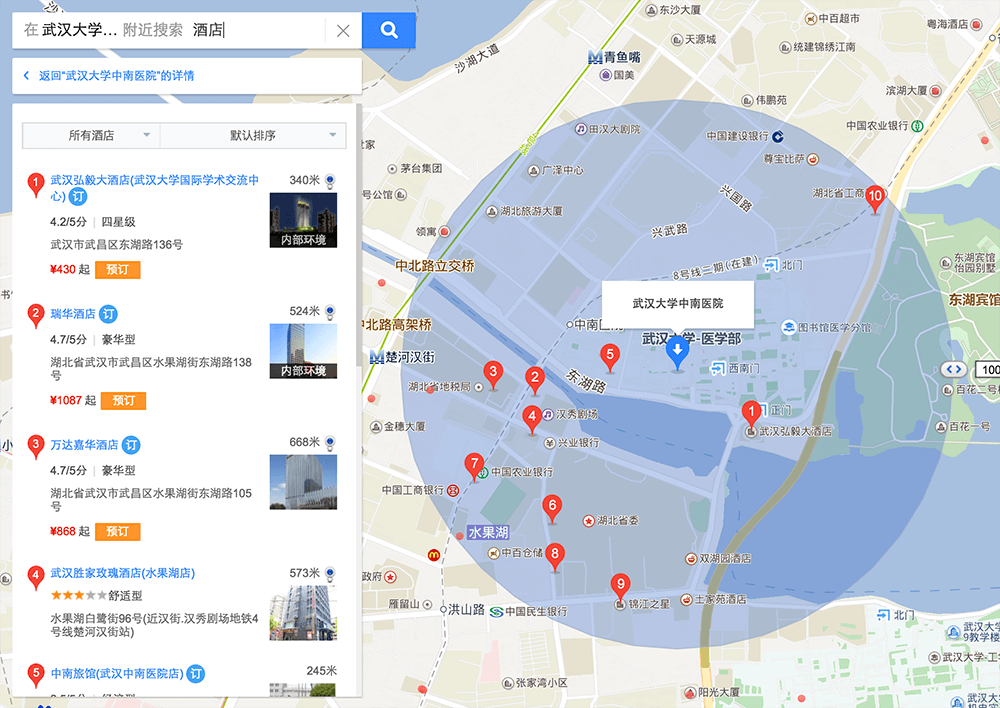The width and height of the screenshot is (1000, 708).
Task: Click the 预订 button for ¥868 hotel
Action: pos(117,531)
